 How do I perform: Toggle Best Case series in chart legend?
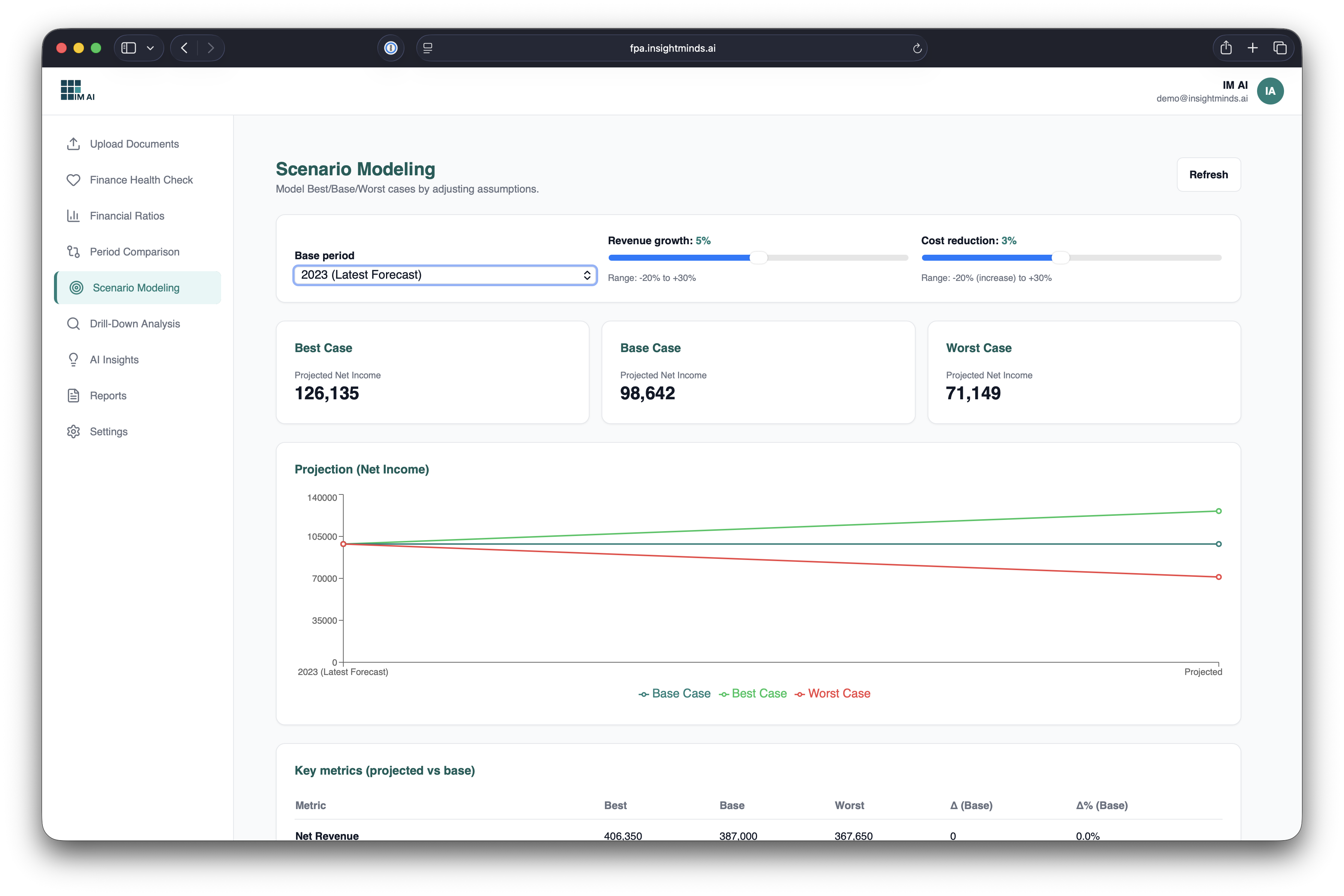[753, 694]
